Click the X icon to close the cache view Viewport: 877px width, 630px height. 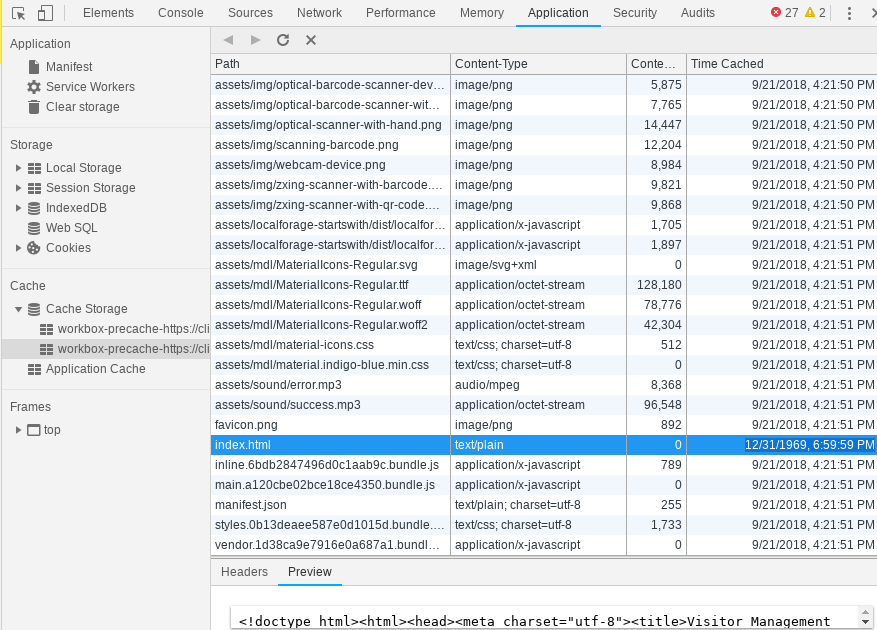[x=309, y=39]
